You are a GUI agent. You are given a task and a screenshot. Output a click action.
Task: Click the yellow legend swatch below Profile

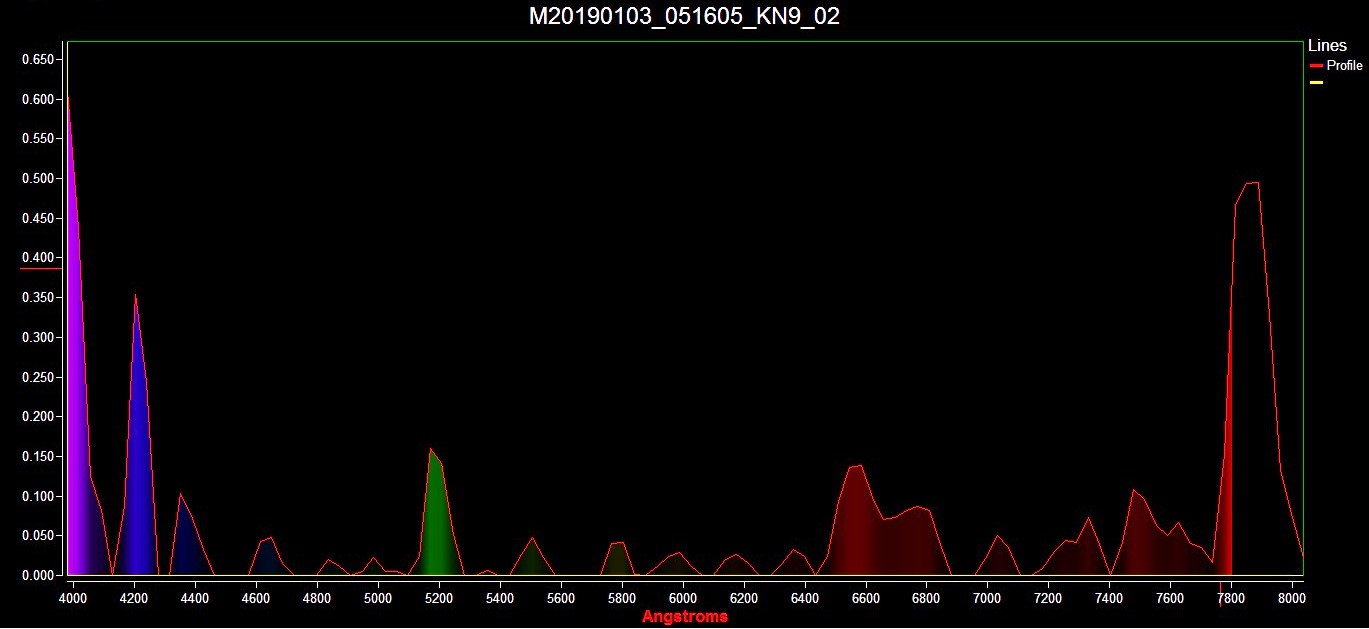[x=1316, y=82]
